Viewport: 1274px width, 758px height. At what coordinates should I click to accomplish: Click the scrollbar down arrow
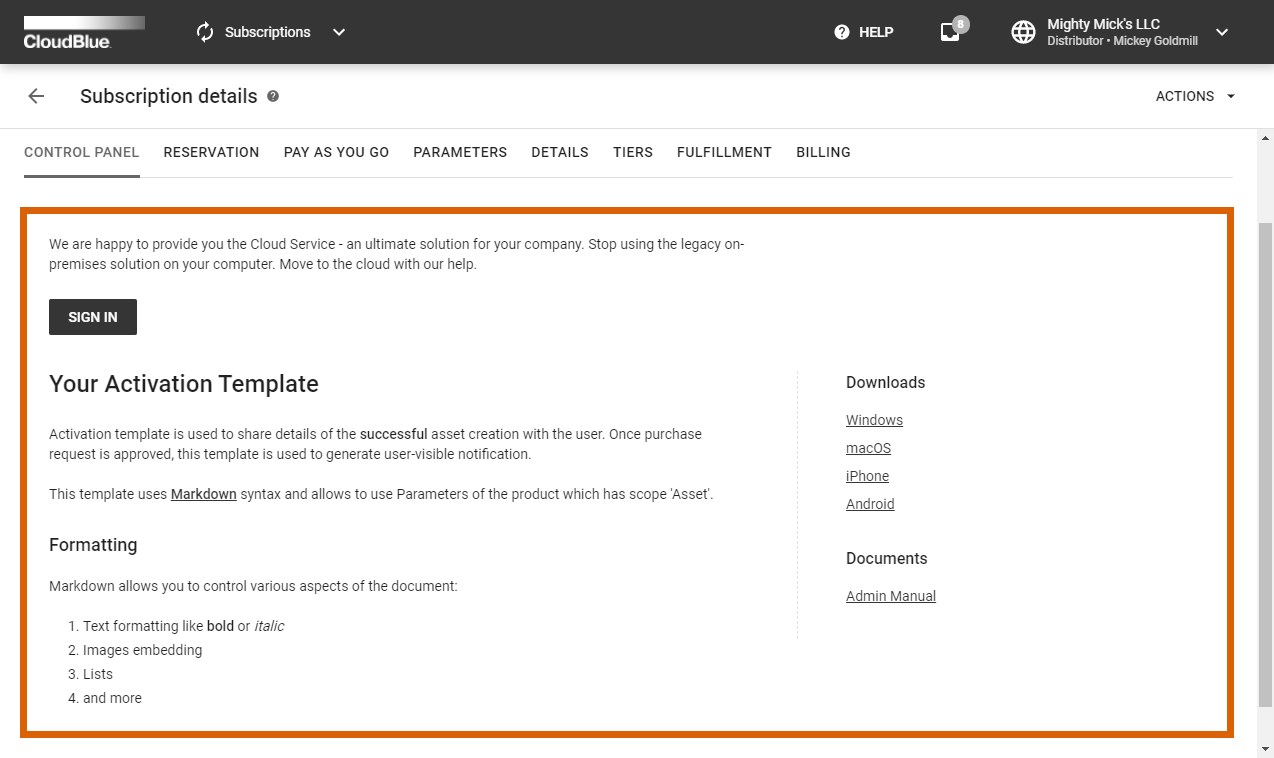click(1265, 749)
